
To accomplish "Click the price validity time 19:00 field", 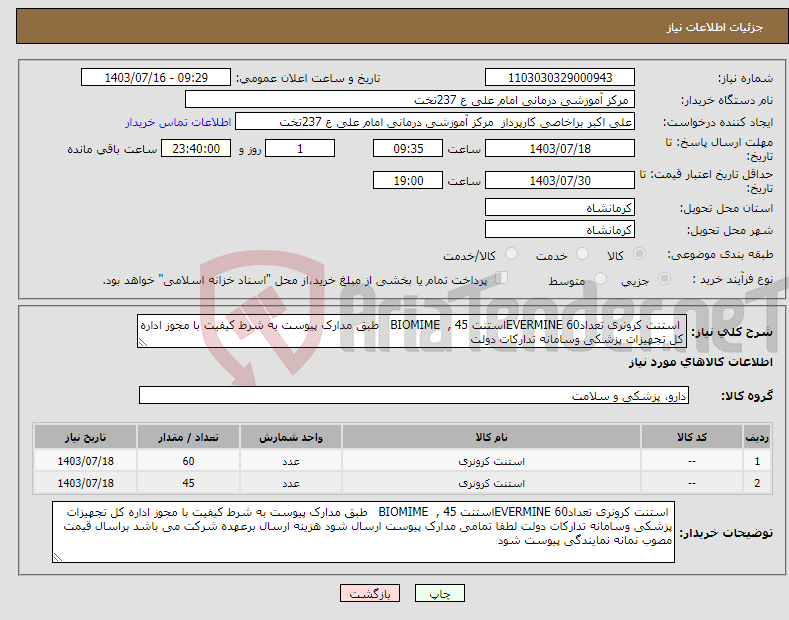I will [408, 180].
